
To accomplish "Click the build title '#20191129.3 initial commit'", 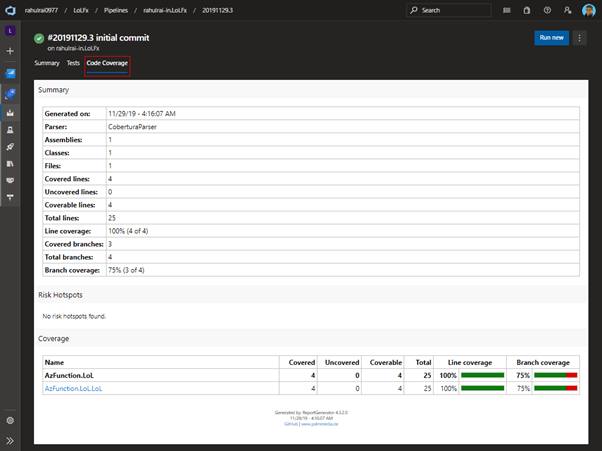I will click(x=98, y=38).
